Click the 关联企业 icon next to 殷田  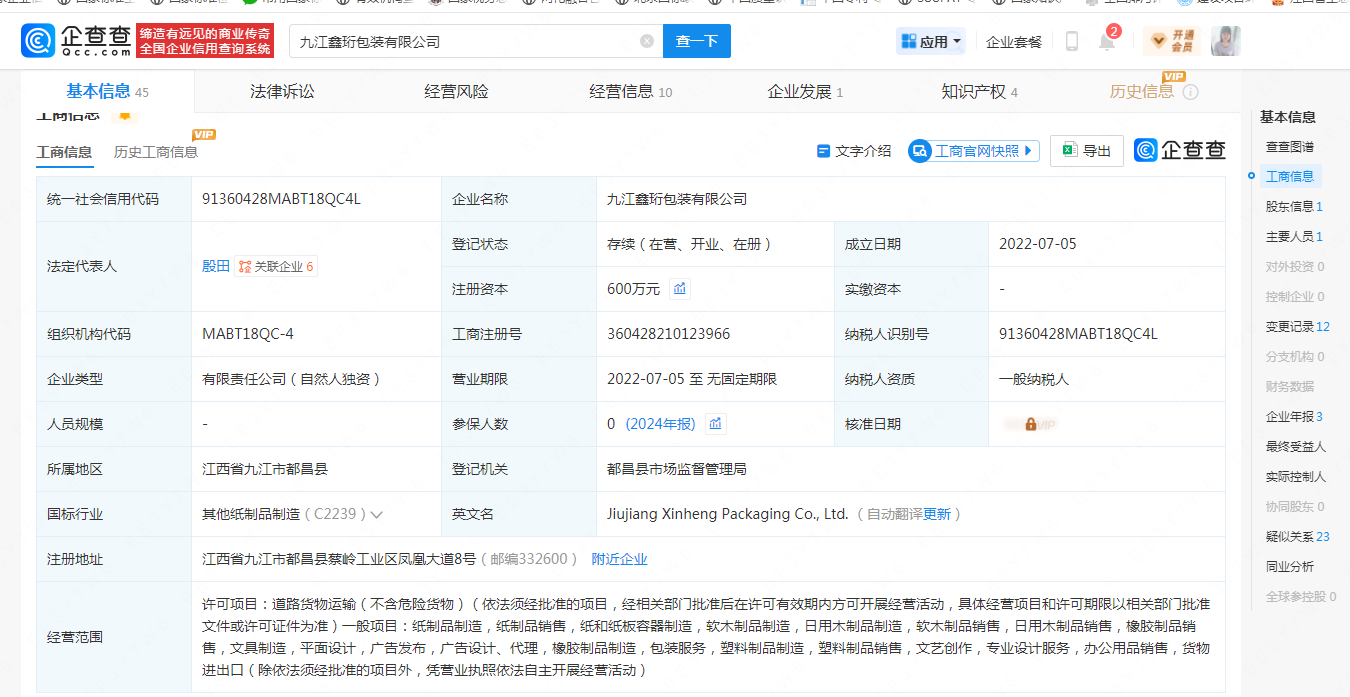[243, 267]
